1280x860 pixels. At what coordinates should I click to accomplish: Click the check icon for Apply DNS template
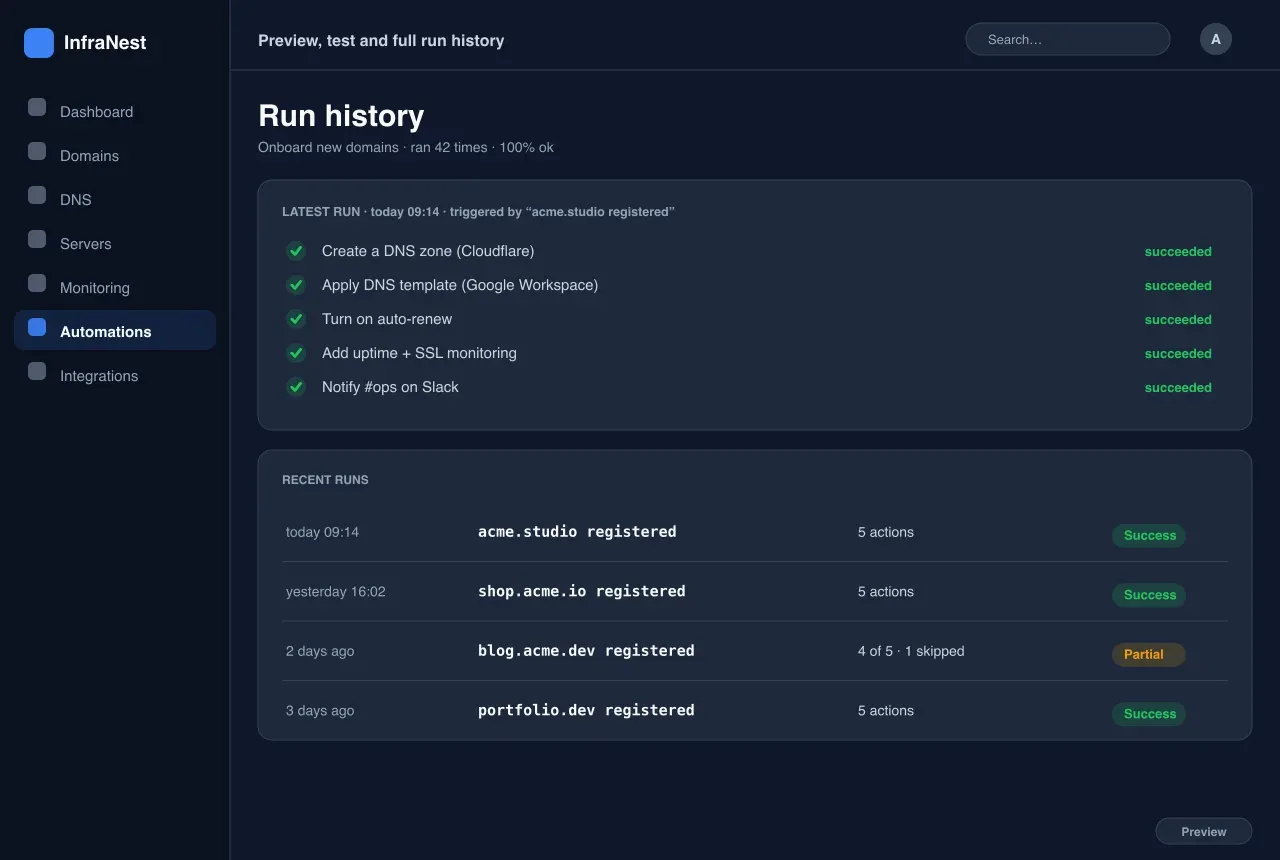[x=296, y=285]
